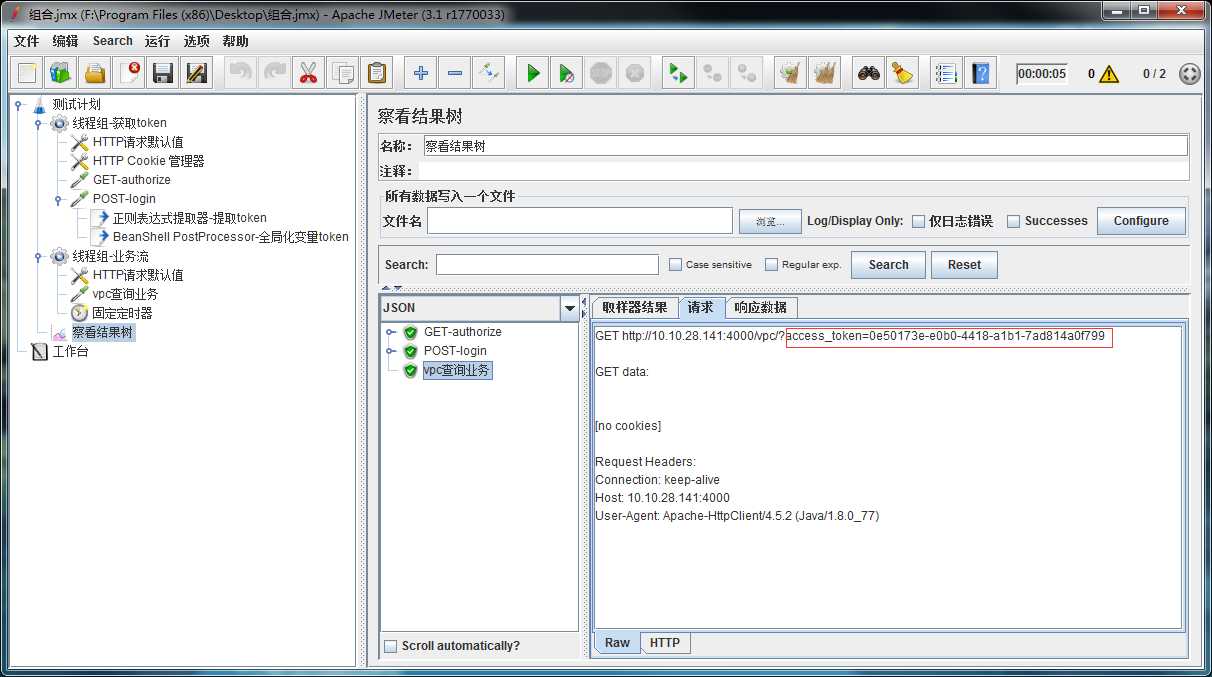
Task: Clear all results with the double broom icon
Action: [825, 73]
